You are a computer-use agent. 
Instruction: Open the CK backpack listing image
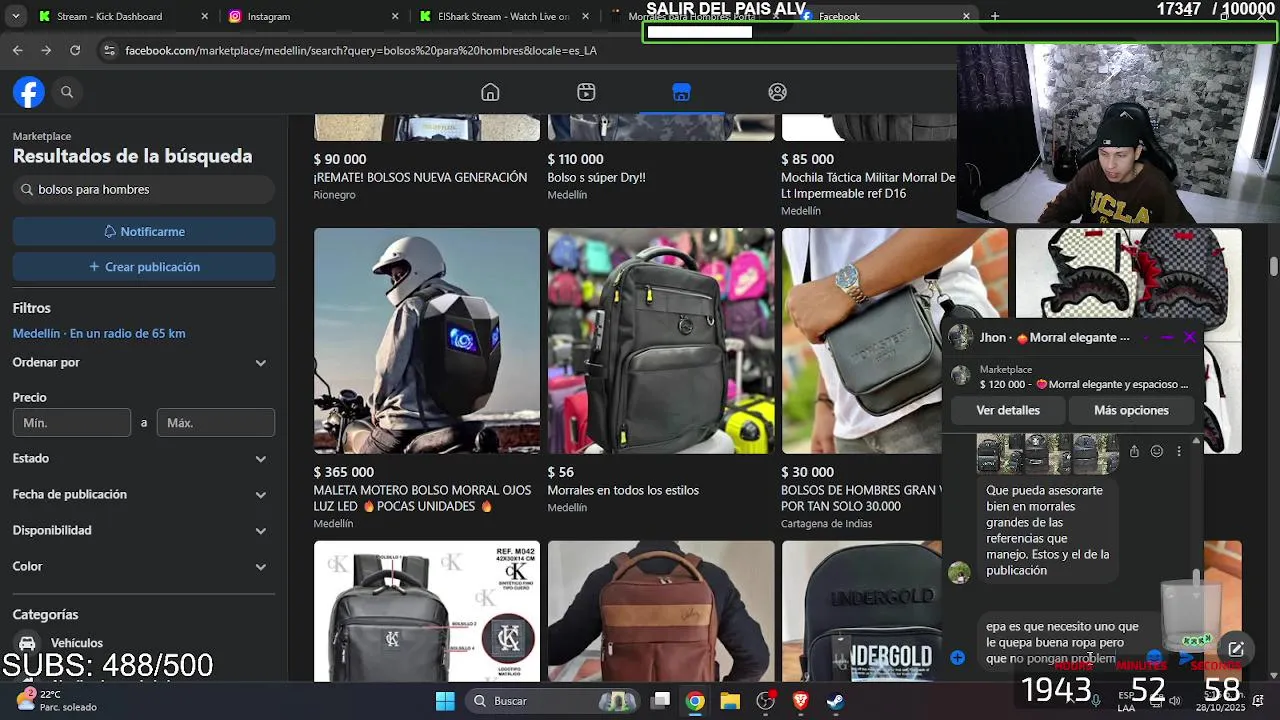tap(427, 611)
